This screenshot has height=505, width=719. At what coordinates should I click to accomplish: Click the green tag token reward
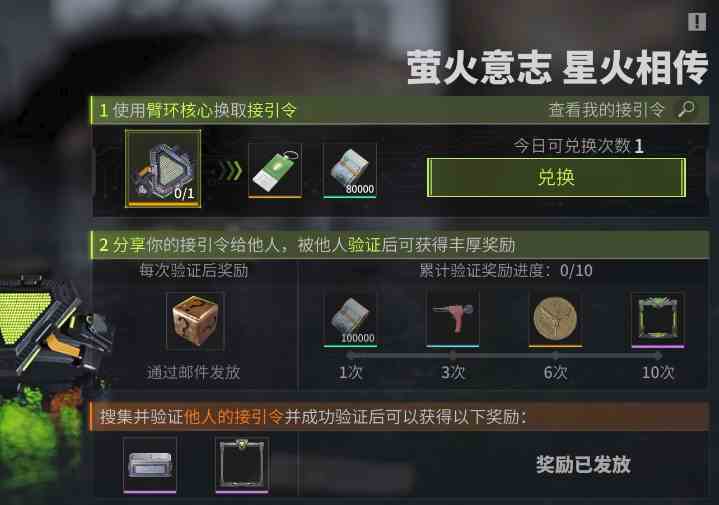click(275, 170)
